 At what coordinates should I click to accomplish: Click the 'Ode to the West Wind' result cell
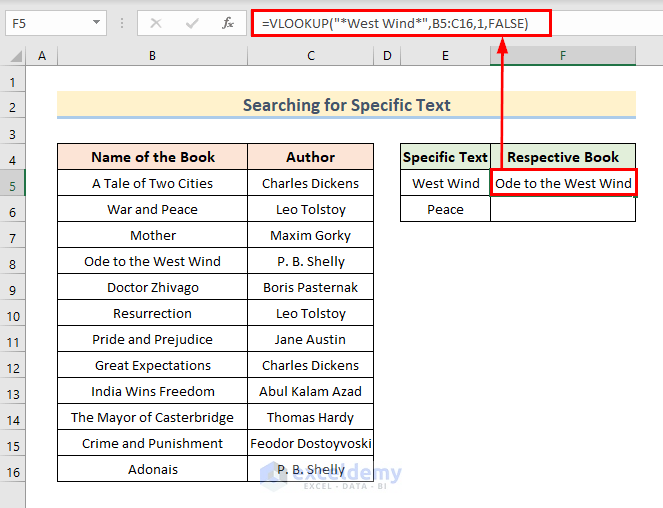[563, 183]
